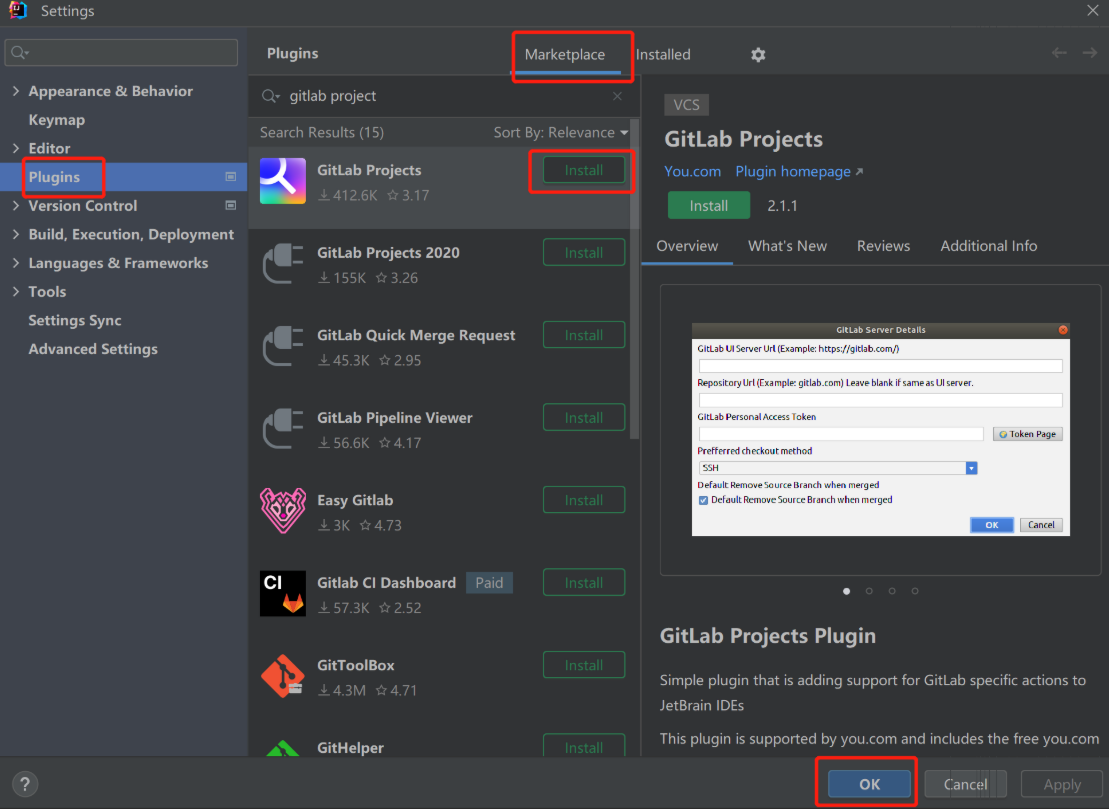Click the plugin search magnifier icon
Viewport: 1109px width, 809px height.
pos(270,96)
